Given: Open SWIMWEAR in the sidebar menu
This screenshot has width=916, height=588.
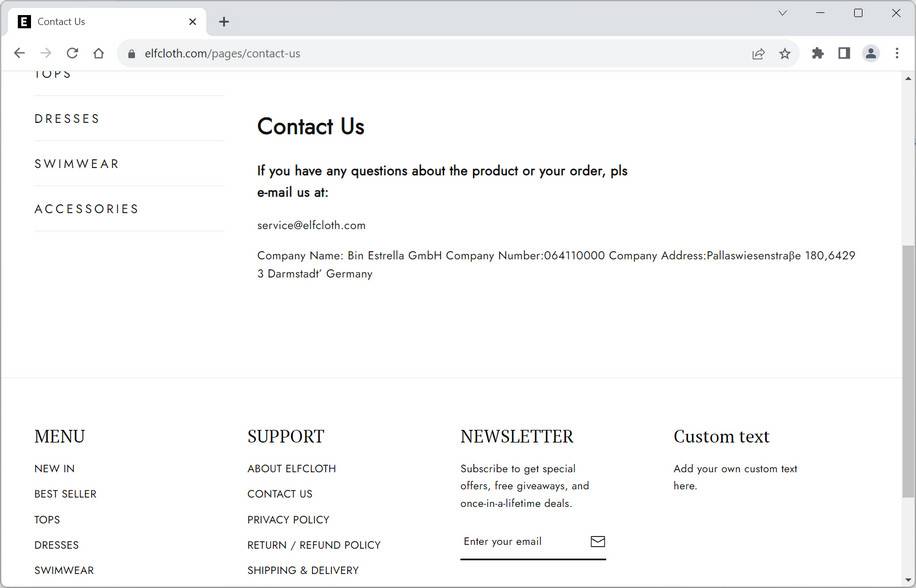Looking at the screenshot, I should [77, 164].
